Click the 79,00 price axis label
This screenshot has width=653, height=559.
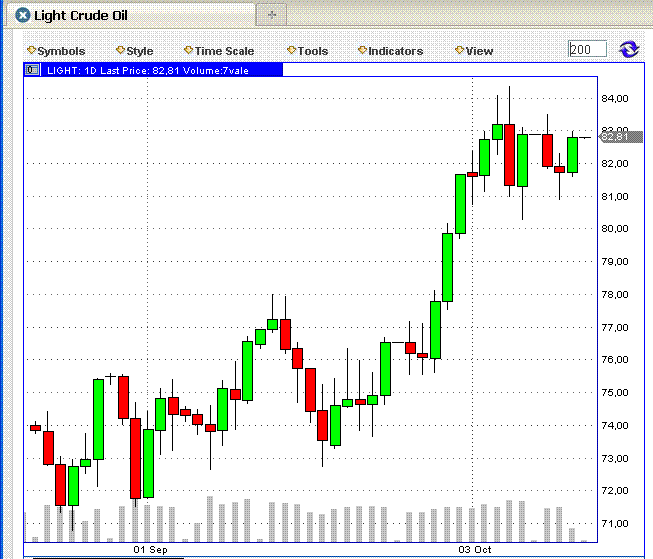(615, 262)
